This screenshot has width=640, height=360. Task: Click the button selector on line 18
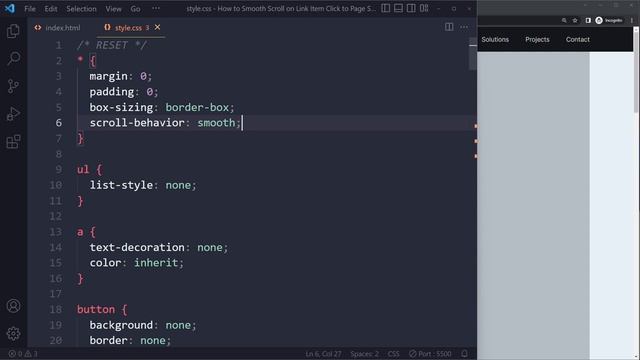(96, 309)
